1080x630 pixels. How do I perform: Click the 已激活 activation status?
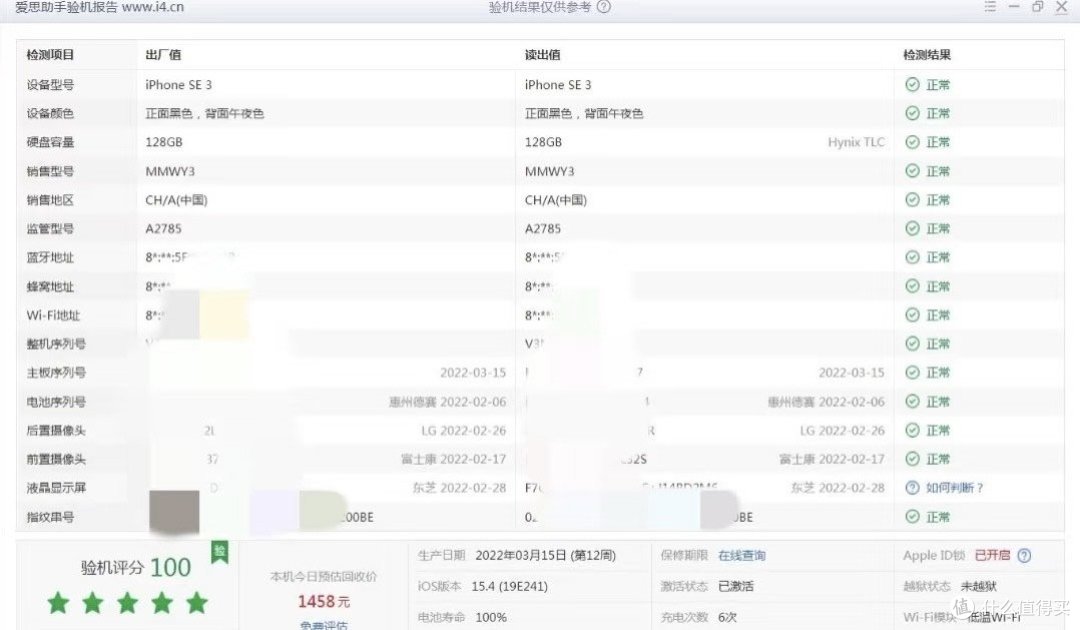point(736,587)
